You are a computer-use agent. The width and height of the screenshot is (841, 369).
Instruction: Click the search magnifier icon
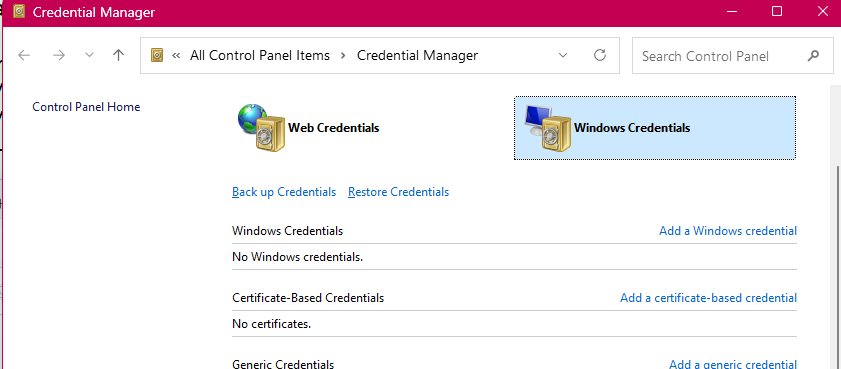(813, 55)
